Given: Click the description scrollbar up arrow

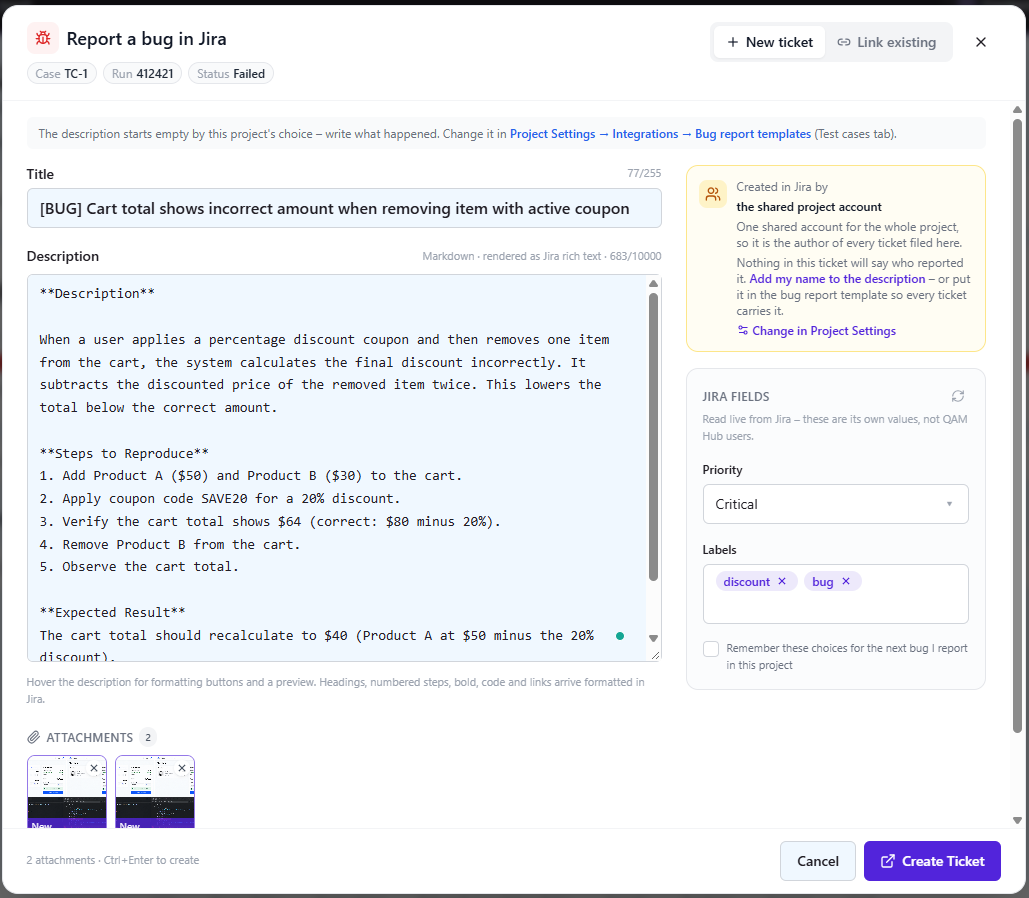Looking at the screenshot, I should pos(653,284).
